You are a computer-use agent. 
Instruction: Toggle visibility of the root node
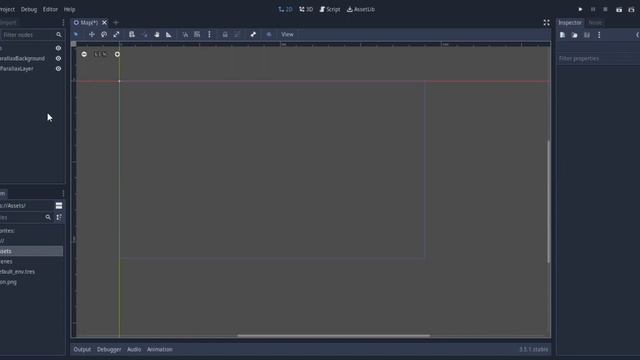[x=58, y=48]
